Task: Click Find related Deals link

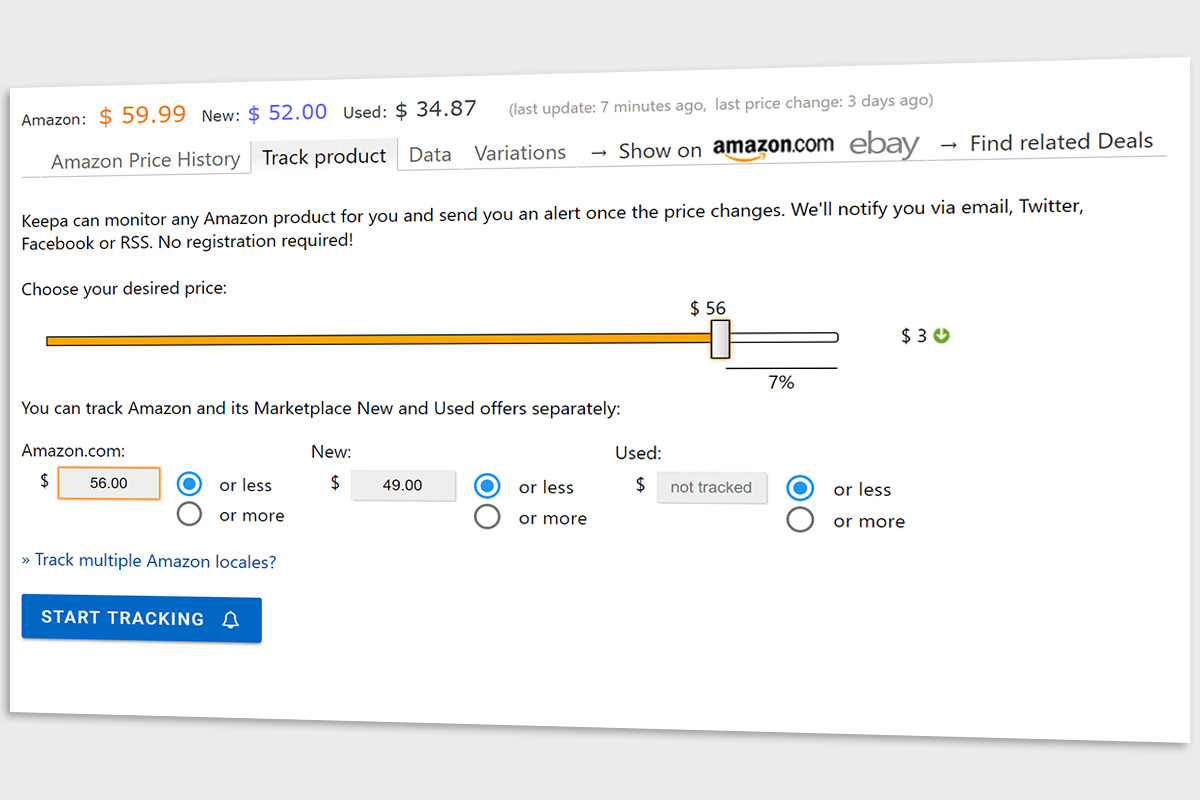Action: click(x=1061, y=142)
